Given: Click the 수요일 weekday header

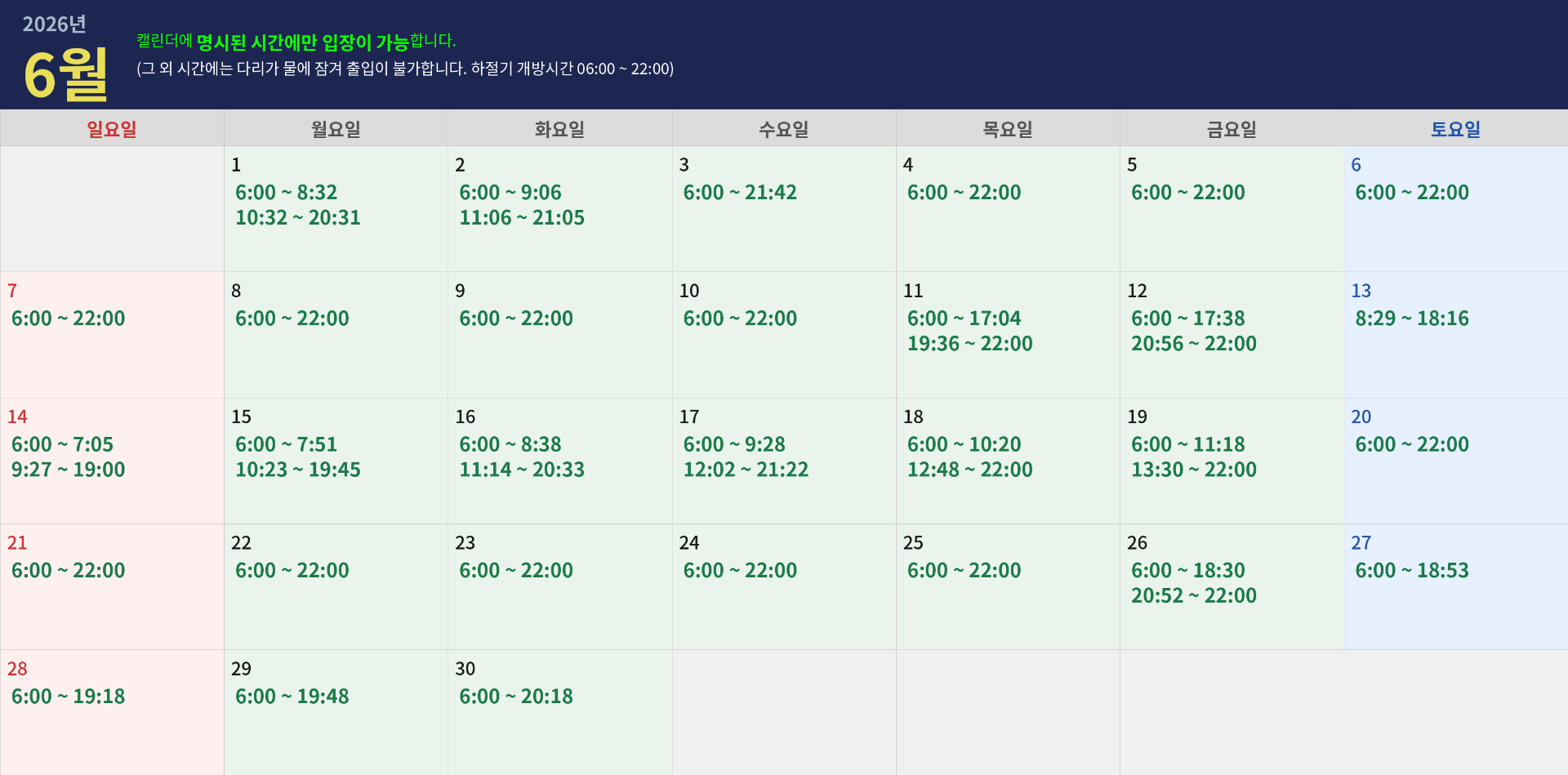Looking at the screenshot, I should tap(783, 129).
